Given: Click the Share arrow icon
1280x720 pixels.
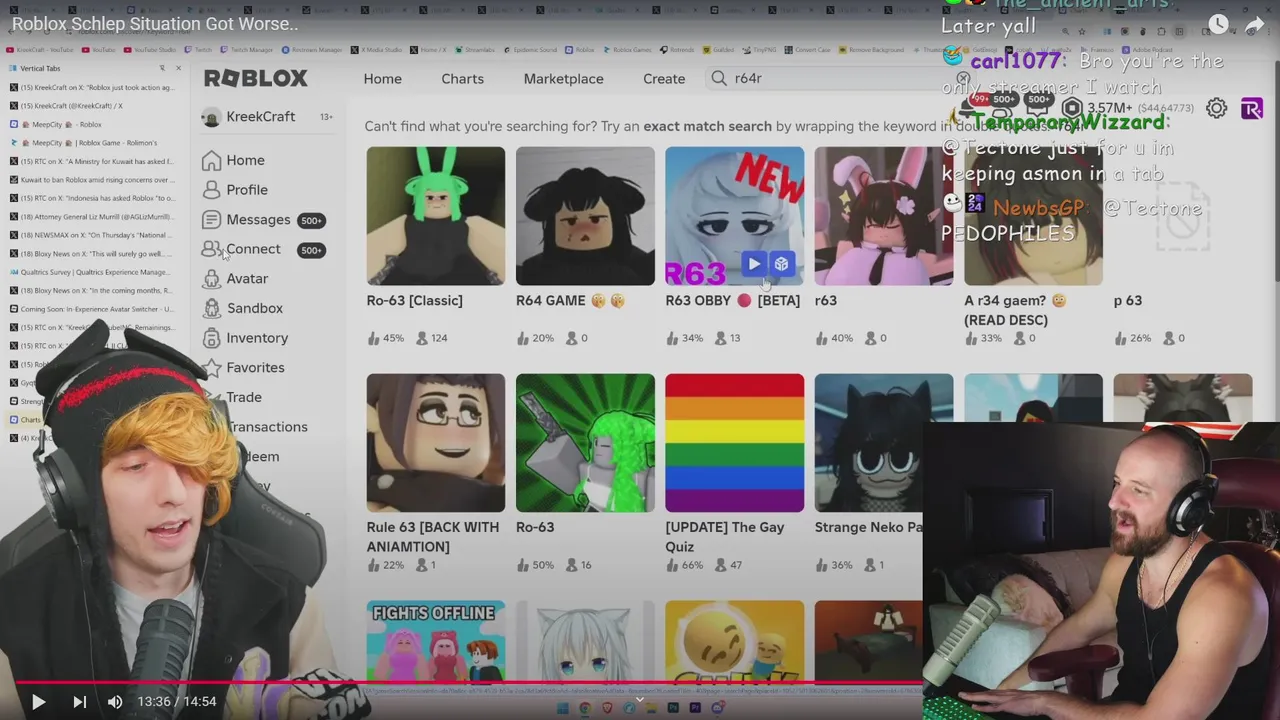Looking at the screenshot, I should coord(1255,24).
